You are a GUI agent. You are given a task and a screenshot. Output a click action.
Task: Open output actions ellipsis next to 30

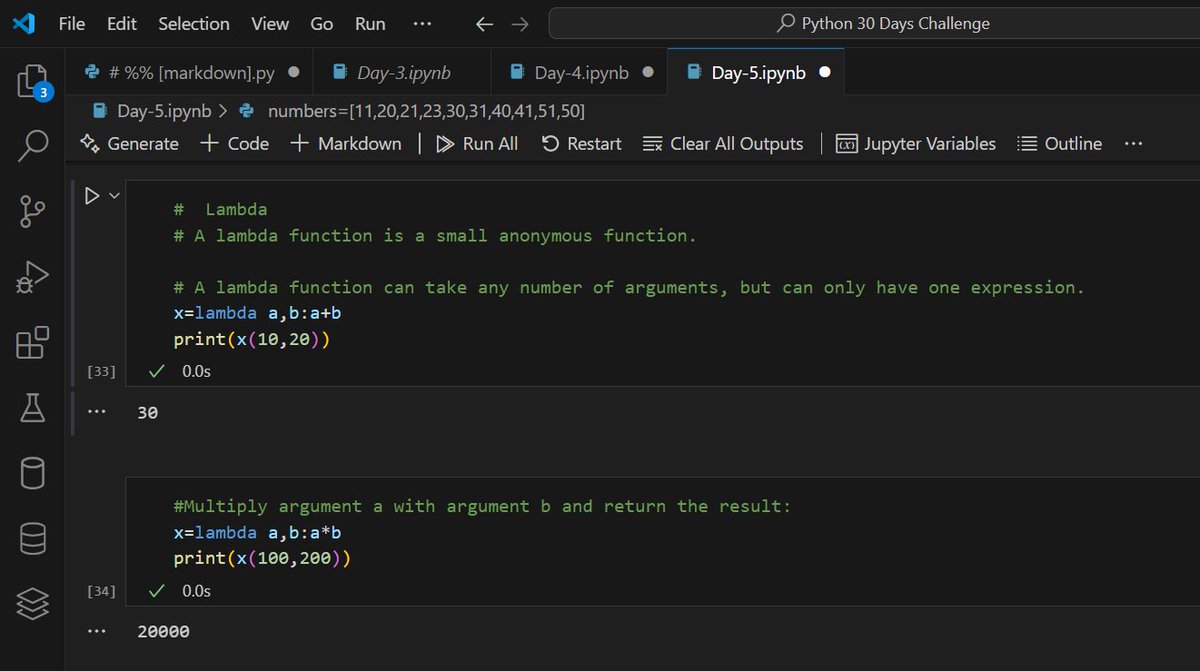96,411
